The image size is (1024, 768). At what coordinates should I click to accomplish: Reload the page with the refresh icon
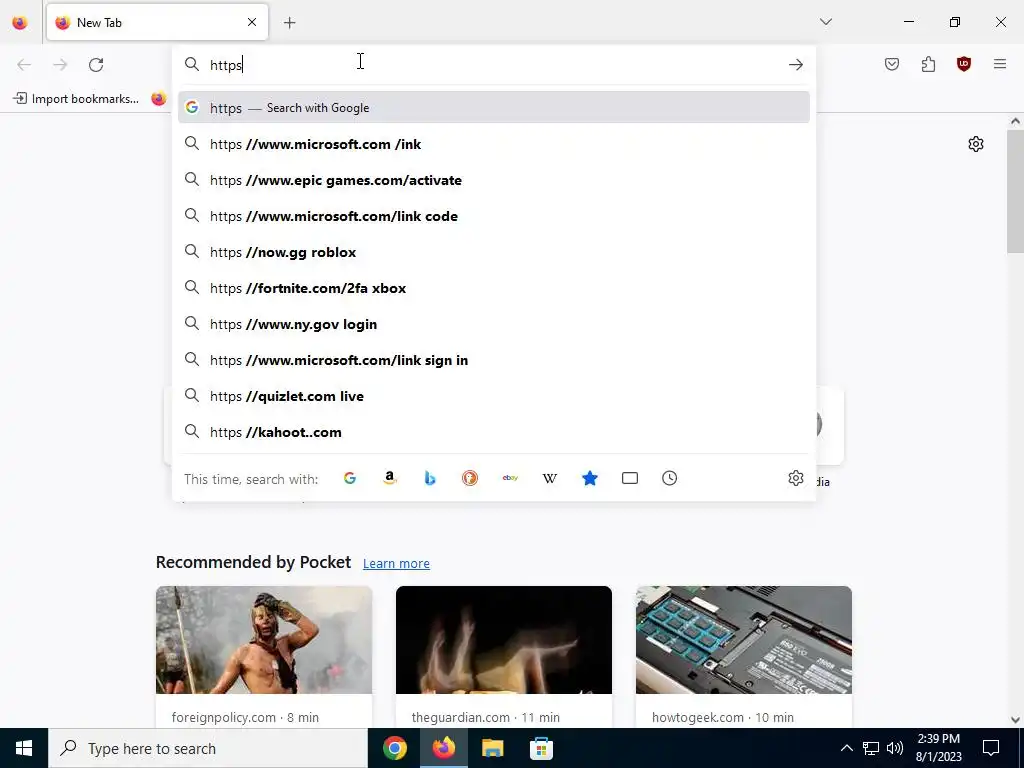click(x=96, y=65)
